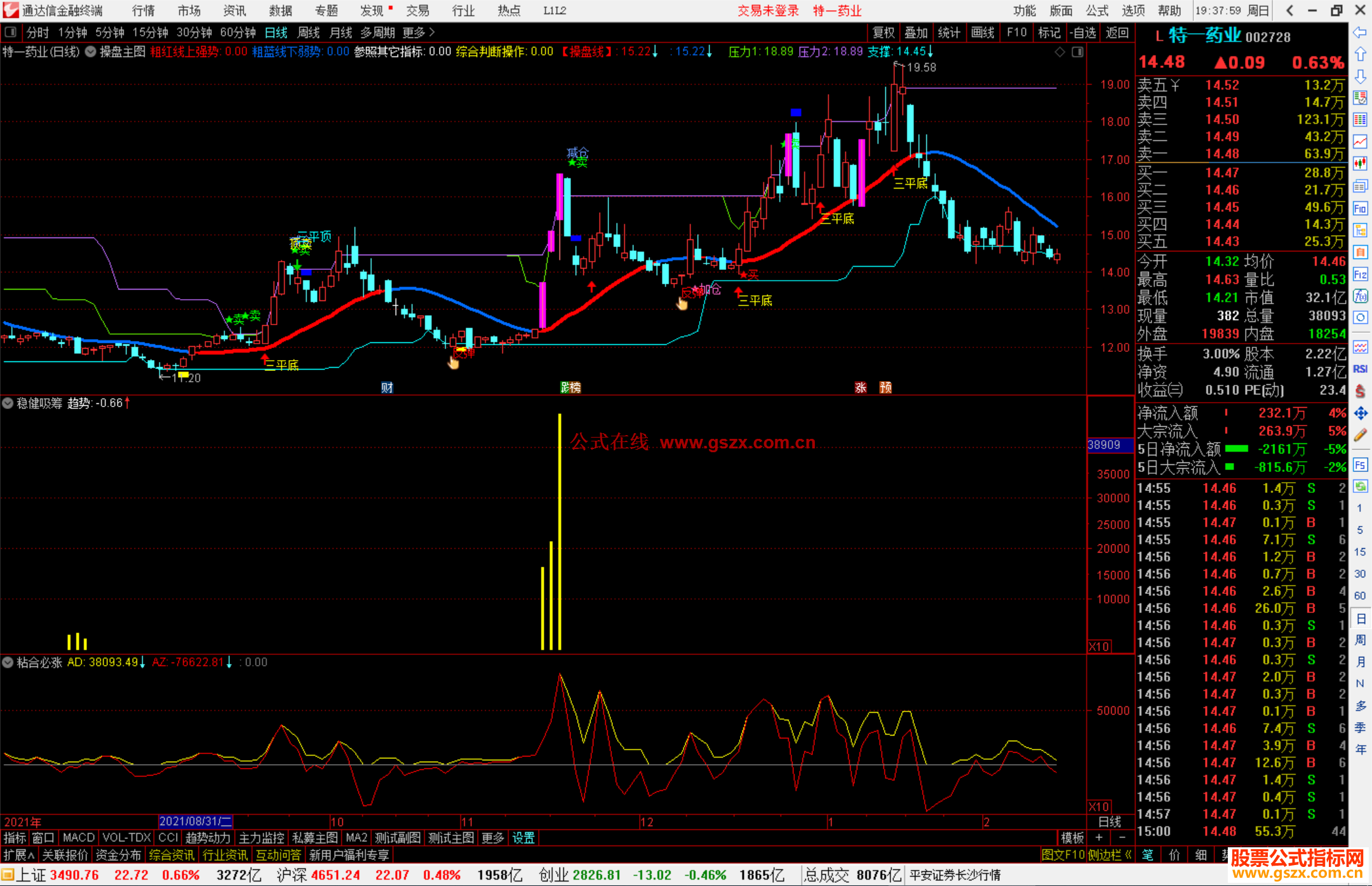Screen dimensions: 1372x886
Task: Click the − button next to 模板
Action: coord(1122,838)
